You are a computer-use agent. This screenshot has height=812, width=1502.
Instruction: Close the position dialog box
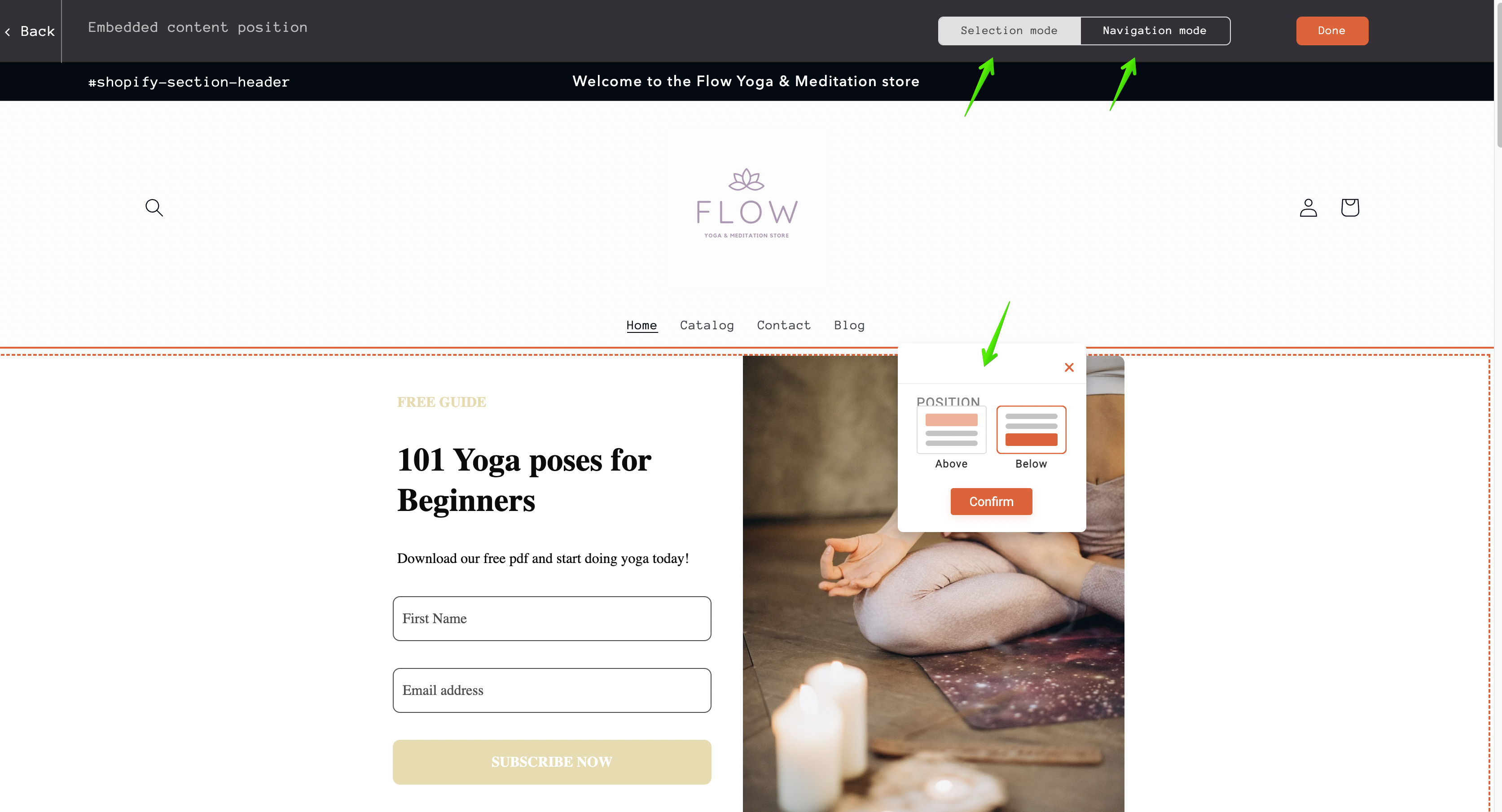[1069, 367]
